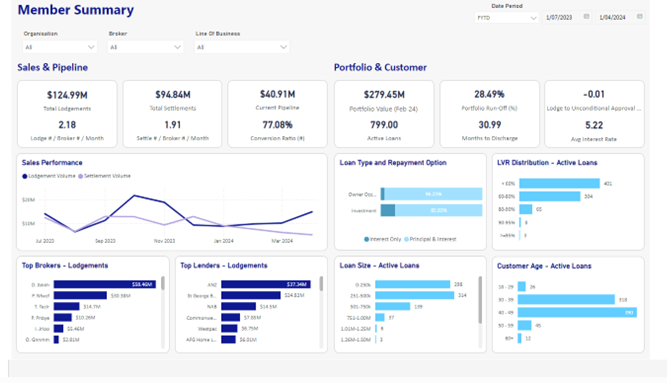Screen dimensions: 667x383
Task: Select the $24.82M lender bar
Action: pos(251,295)
